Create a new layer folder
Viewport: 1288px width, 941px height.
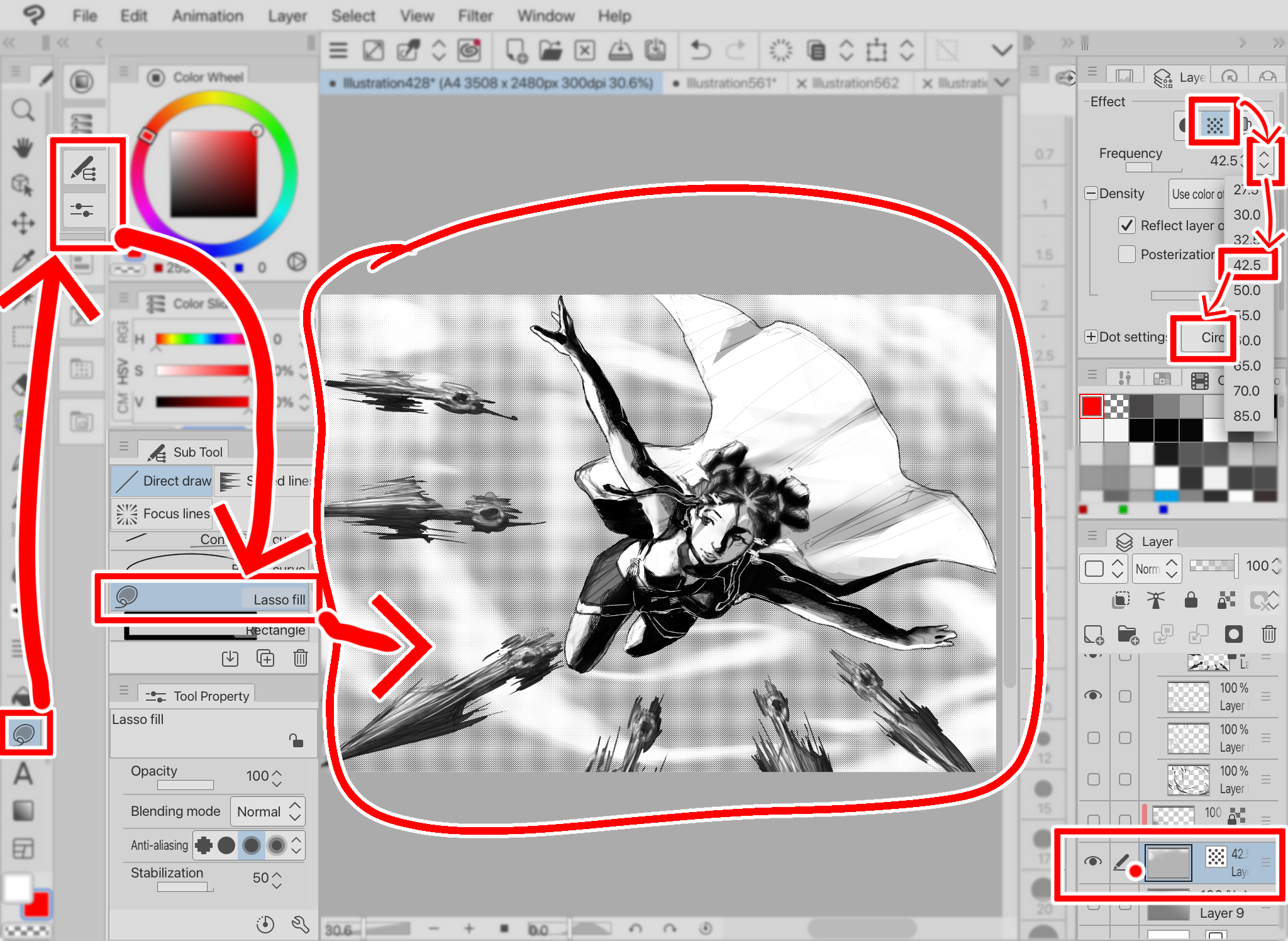(x=1128, y=634)
